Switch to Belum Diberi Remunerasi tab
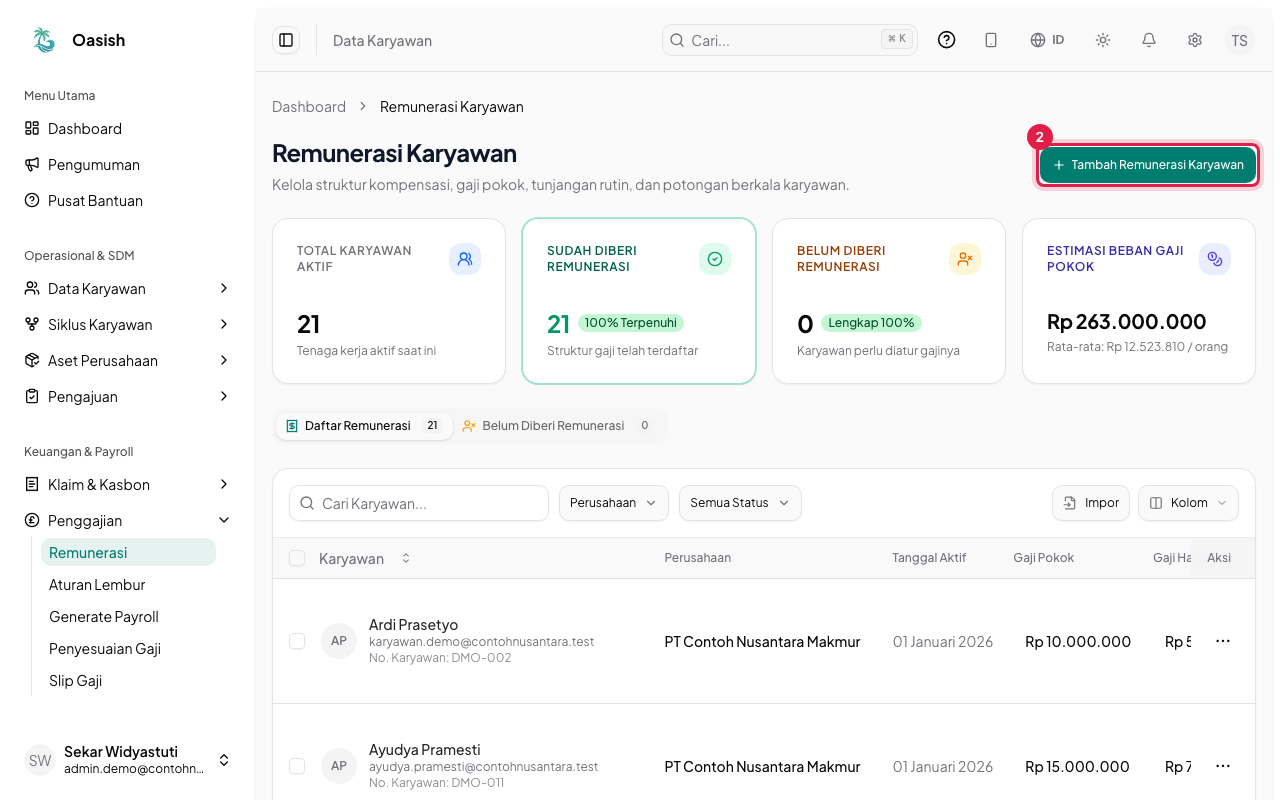The width and height of the screenshot is (1280, 800). pos(558,426)
